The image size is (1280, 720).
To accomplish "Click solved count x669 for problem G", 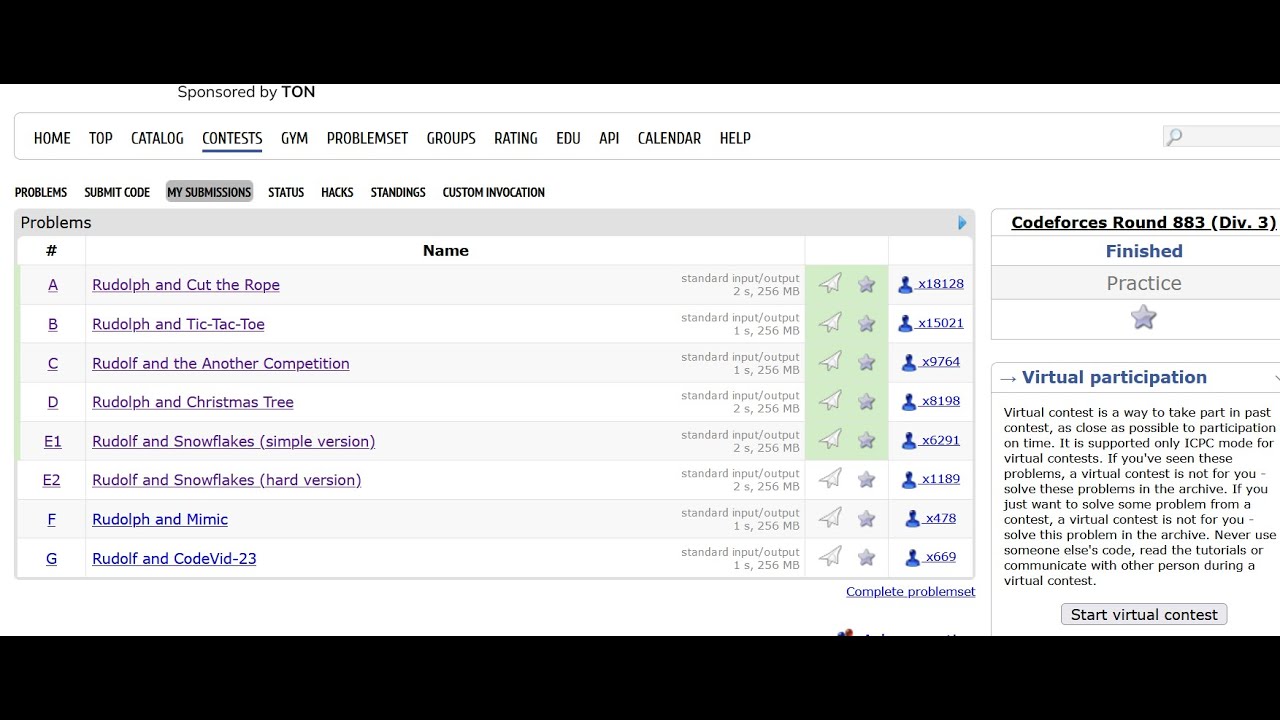I will click(940, 557).
